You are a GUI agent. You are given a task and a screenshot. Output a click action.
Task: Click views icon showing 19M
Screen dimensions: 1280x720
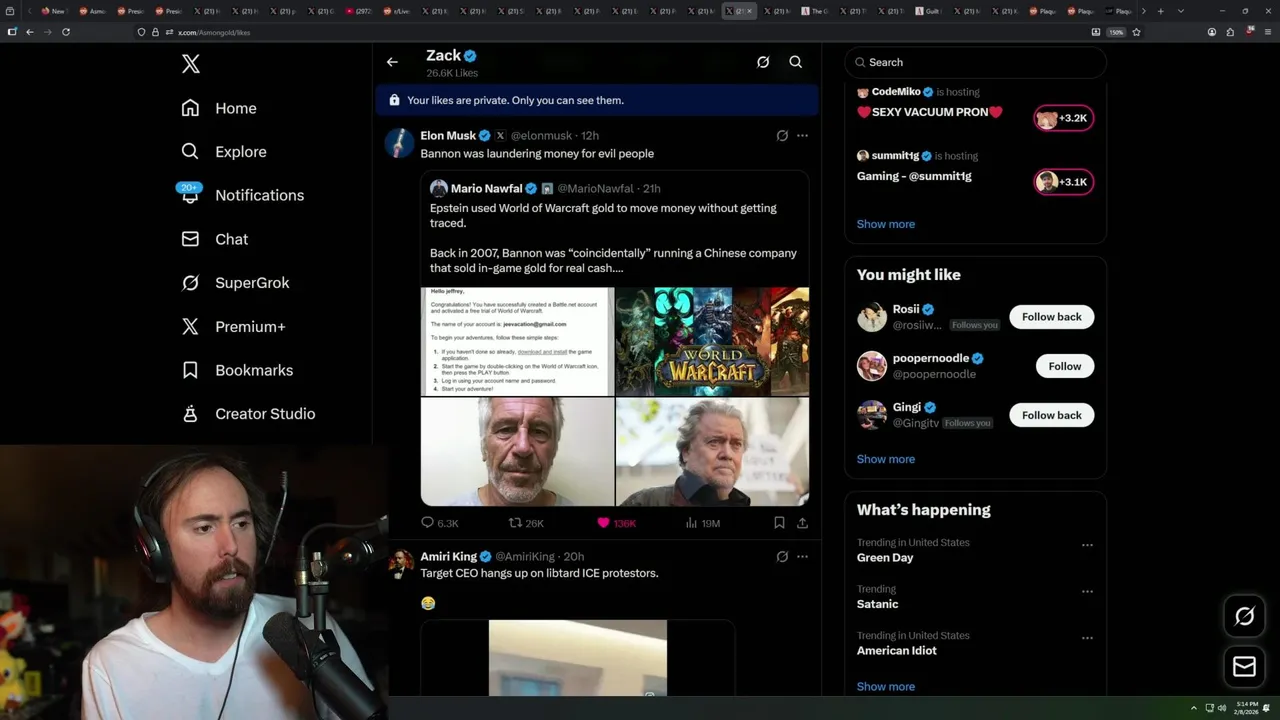pos(691,523)
